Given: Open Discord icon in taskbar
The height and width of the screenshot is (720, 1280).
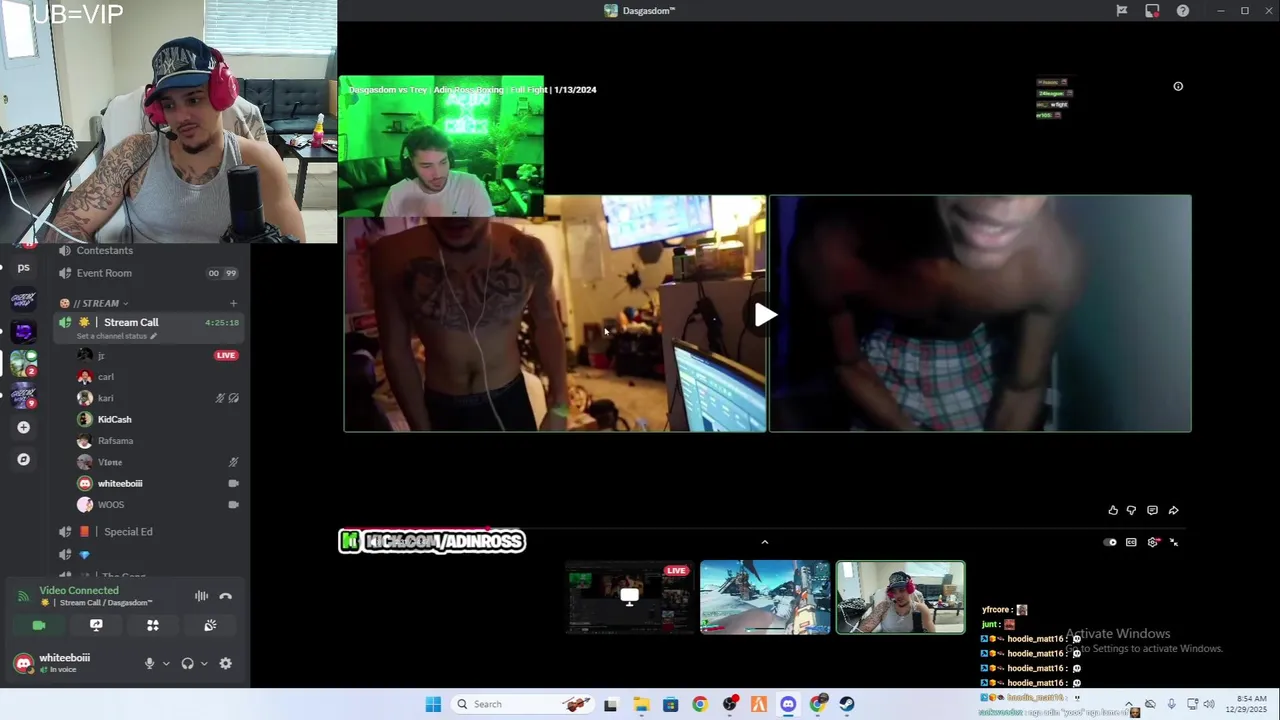Looking at the screenshot, I should (x=788, y=704).
